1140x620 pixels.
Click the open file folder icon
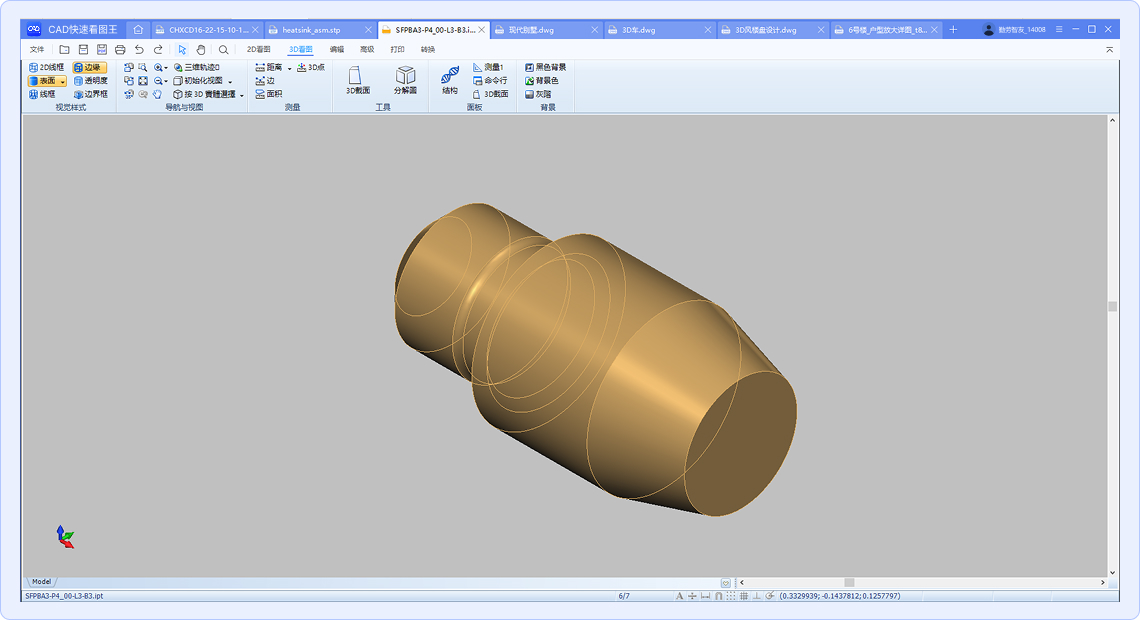(x=65, y=49)
